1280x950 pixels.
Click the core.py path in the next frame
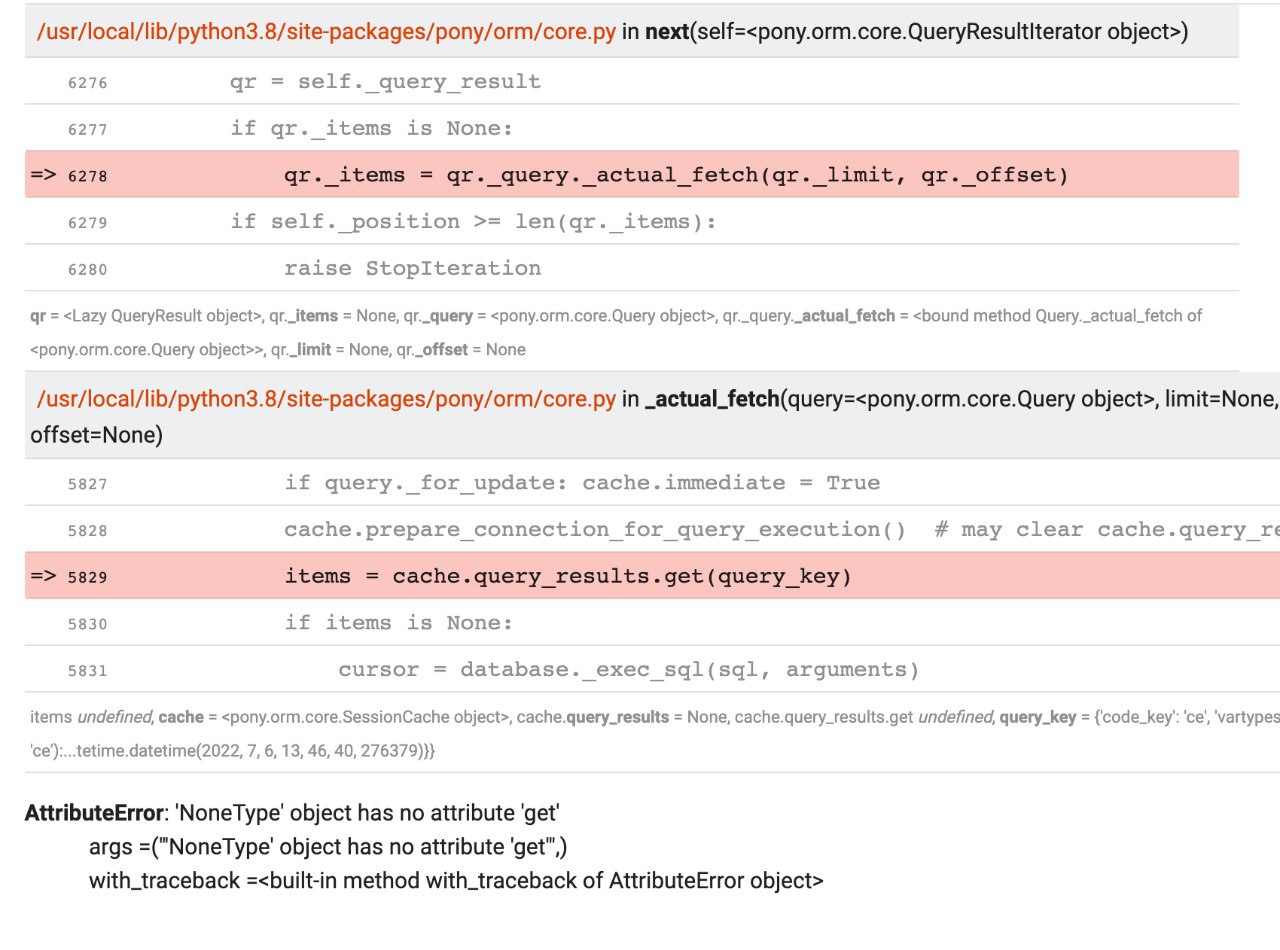click(326, 31)
